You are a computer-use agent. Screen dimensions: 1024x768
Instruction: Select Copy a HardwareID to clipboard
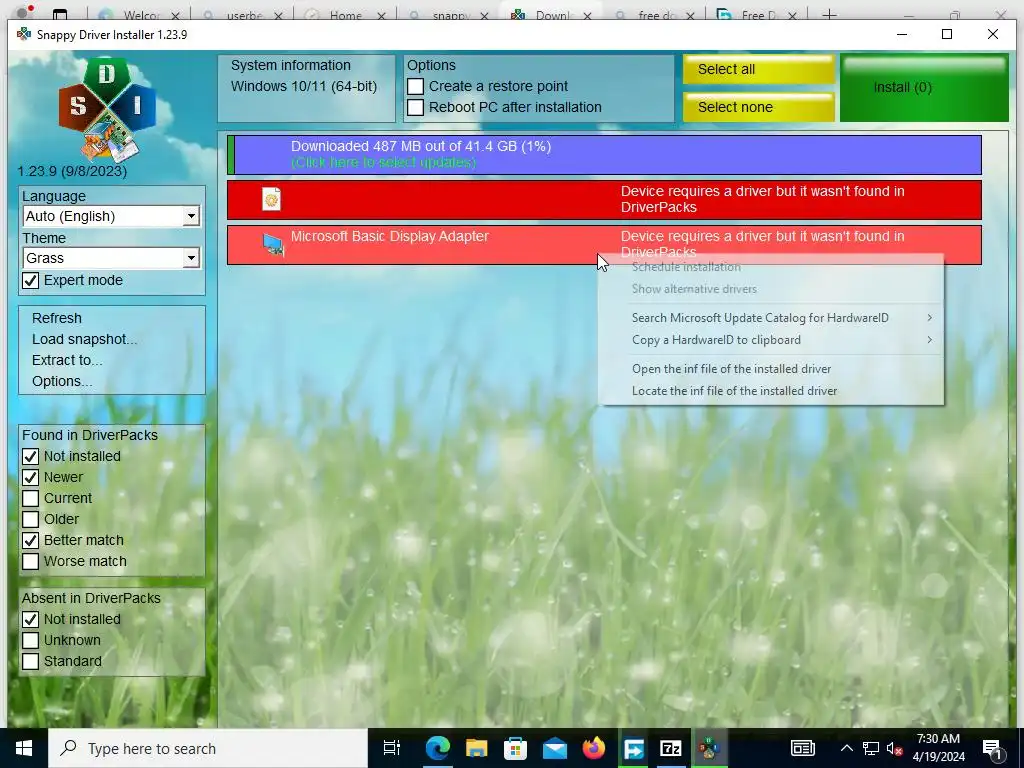[771, 340]
